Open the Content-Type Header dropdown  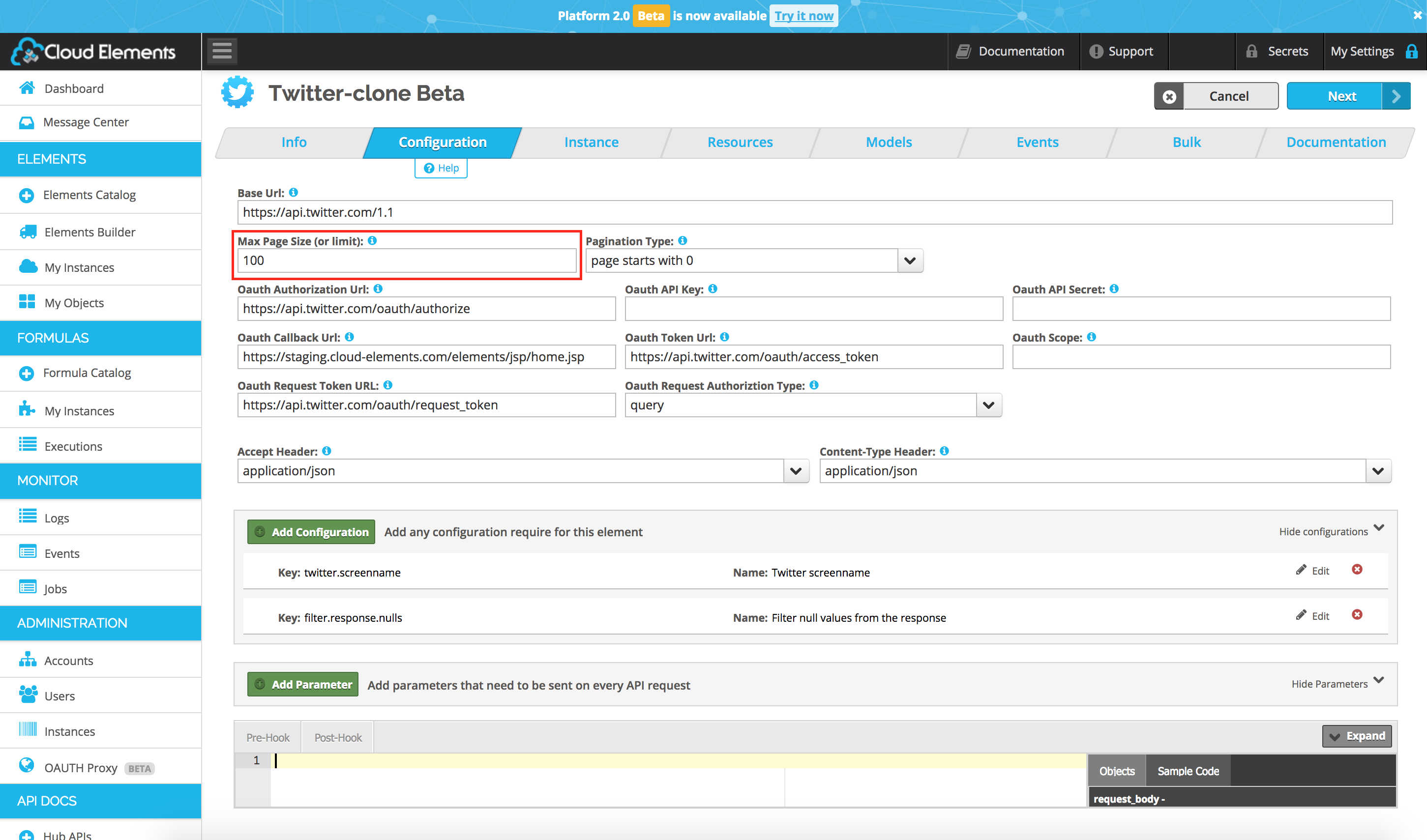click(x=1378, y=471)
